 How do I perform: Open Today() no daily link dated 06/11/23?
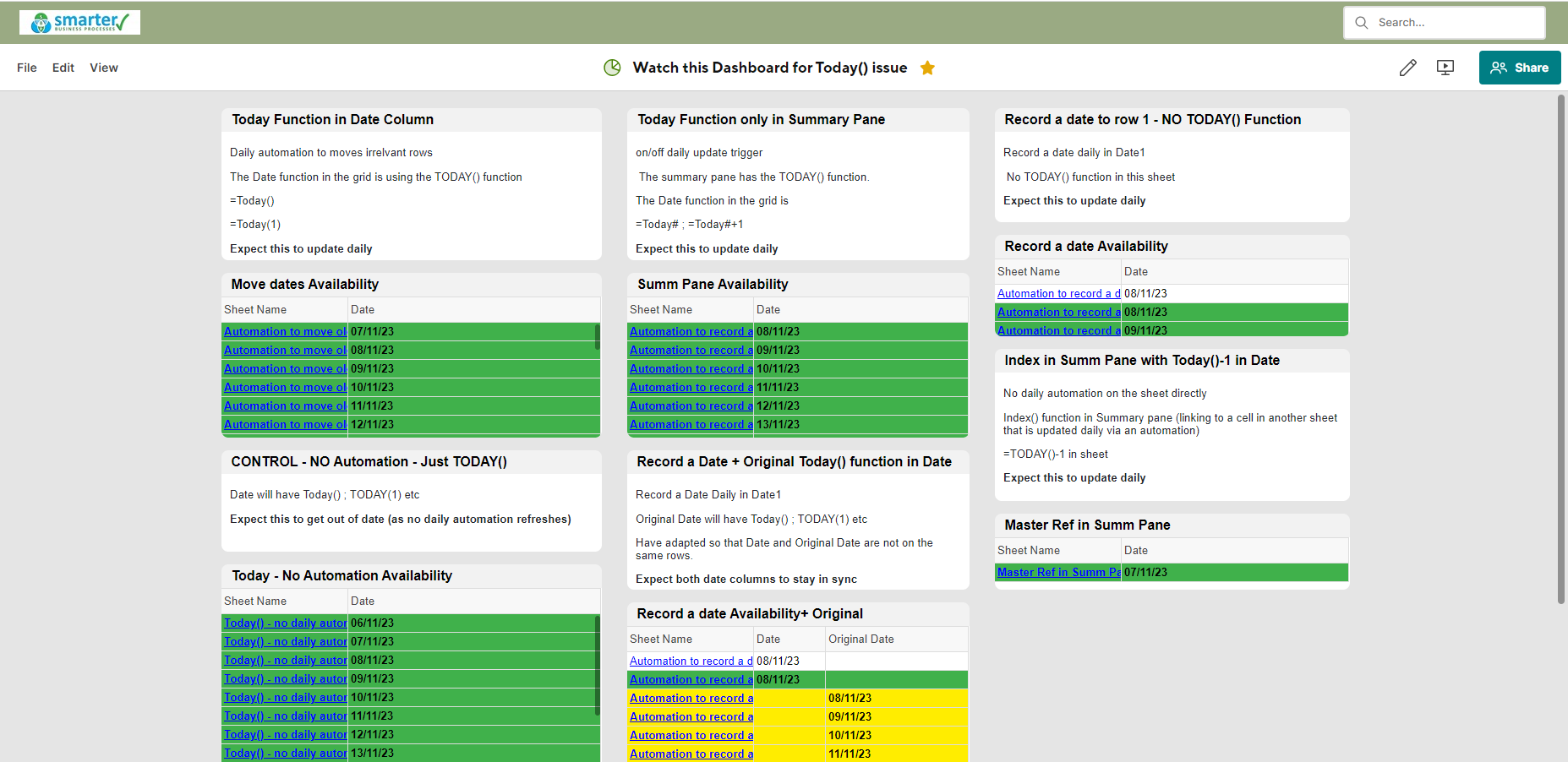285,623
